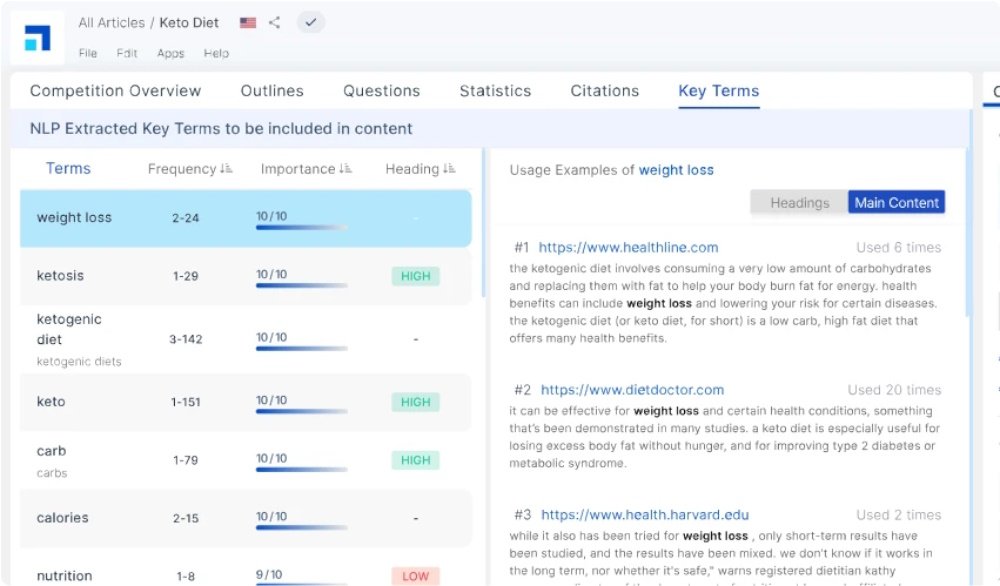Open the File menu
The image size is (1000, 586).
tap(87, 54)
